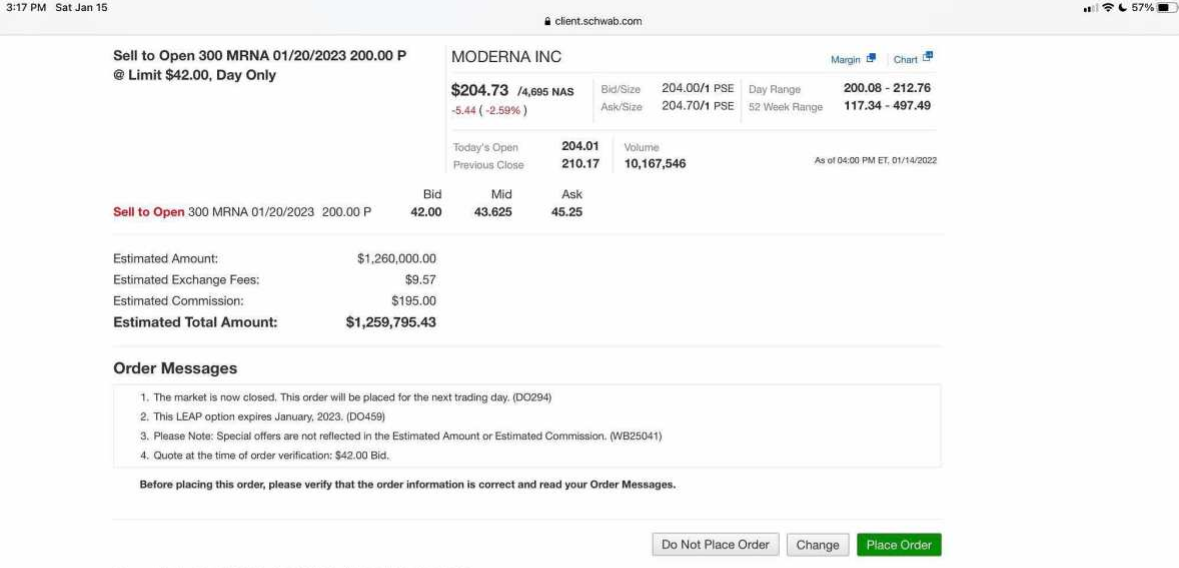Tap the Wi-Fi status icon
The width and height of the screenshot is (1179, 568).
pos(1108,8)
